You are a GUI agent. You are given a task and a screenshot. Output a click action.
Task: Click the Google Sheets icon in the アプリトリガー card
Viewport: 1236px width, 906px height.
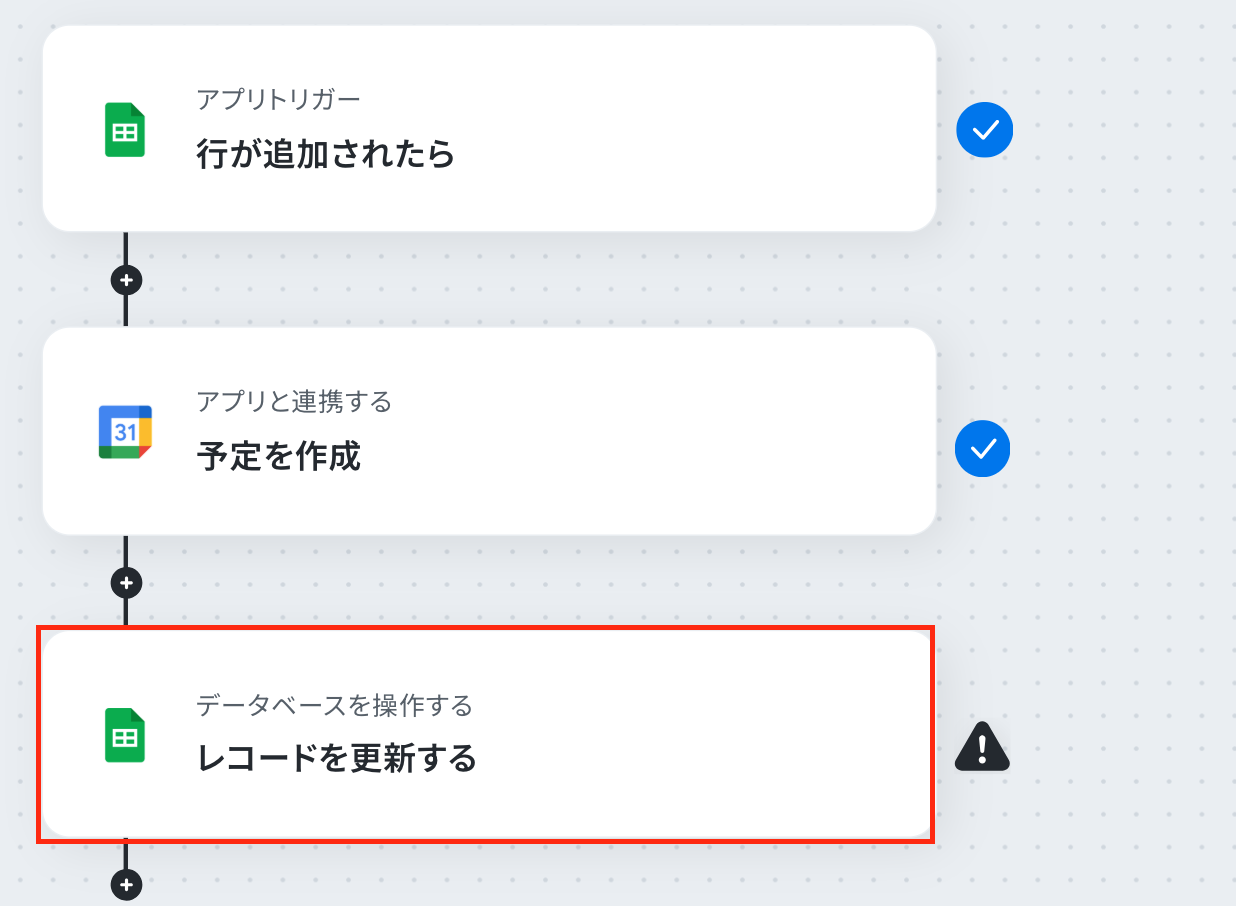[125, 130]
